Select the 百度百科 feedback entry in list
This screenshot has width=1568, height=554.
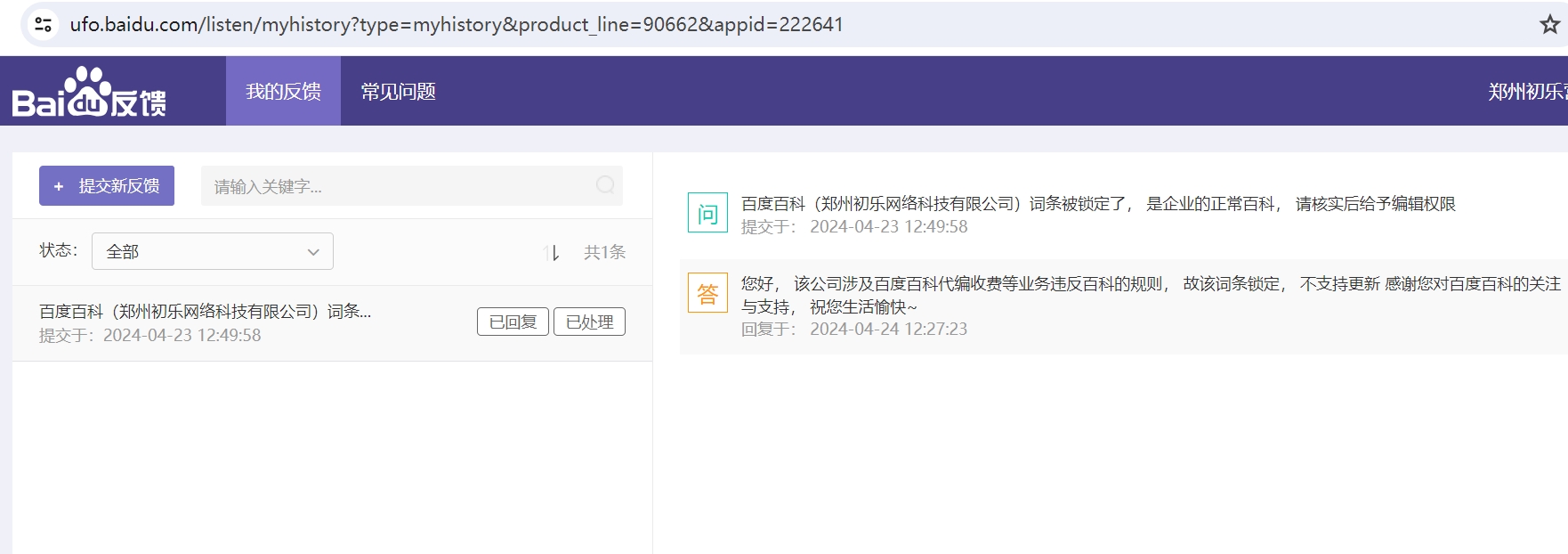click(x=333, y=323)
